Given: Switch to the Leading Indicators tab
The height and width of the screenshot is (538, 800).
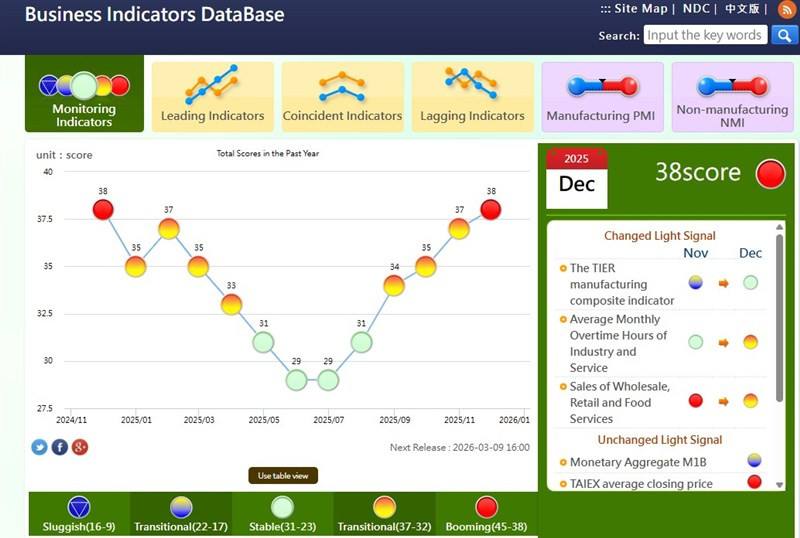Looking at the screenshot, I should click(212, 97).
